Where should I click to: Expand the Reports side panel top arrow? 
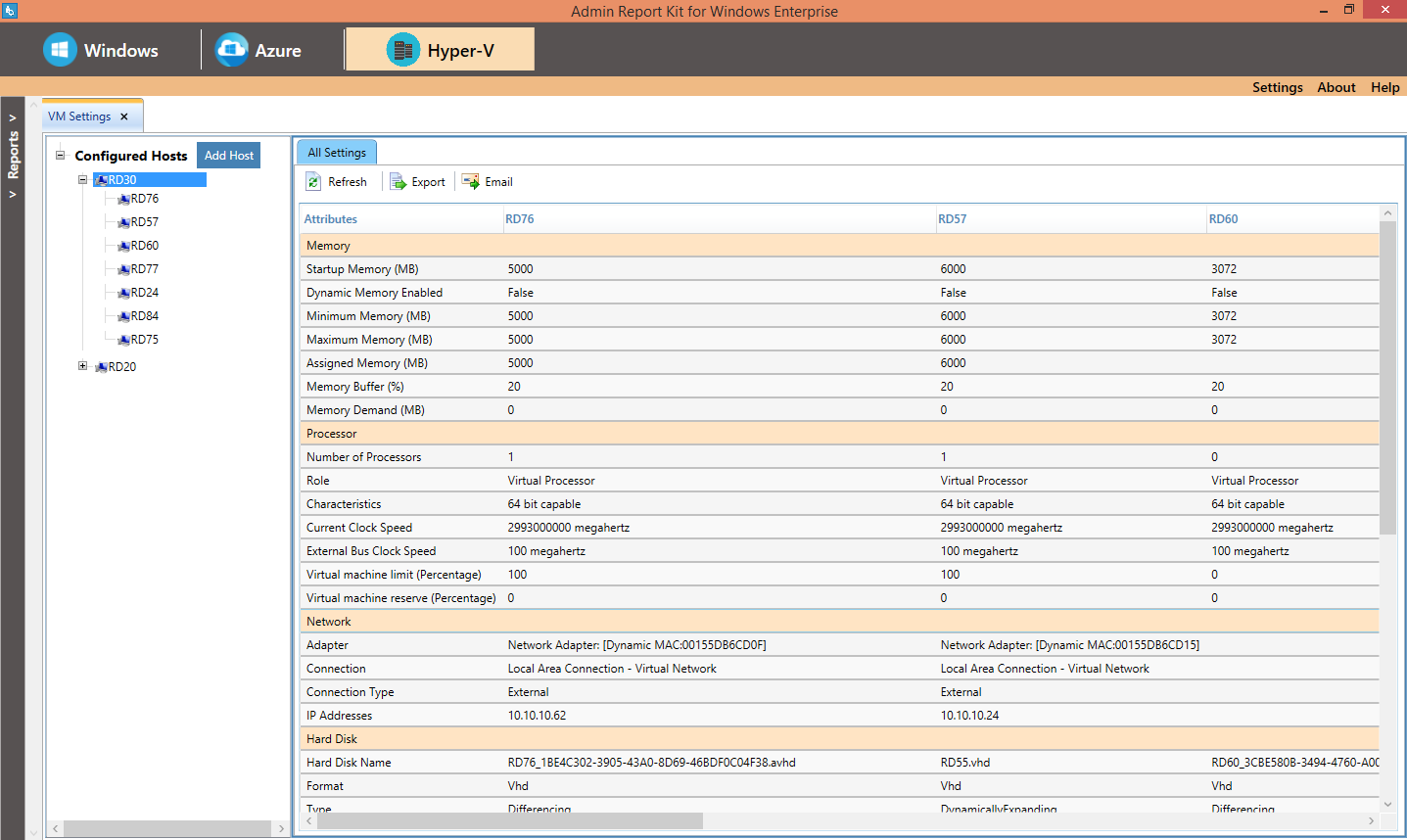13,117
